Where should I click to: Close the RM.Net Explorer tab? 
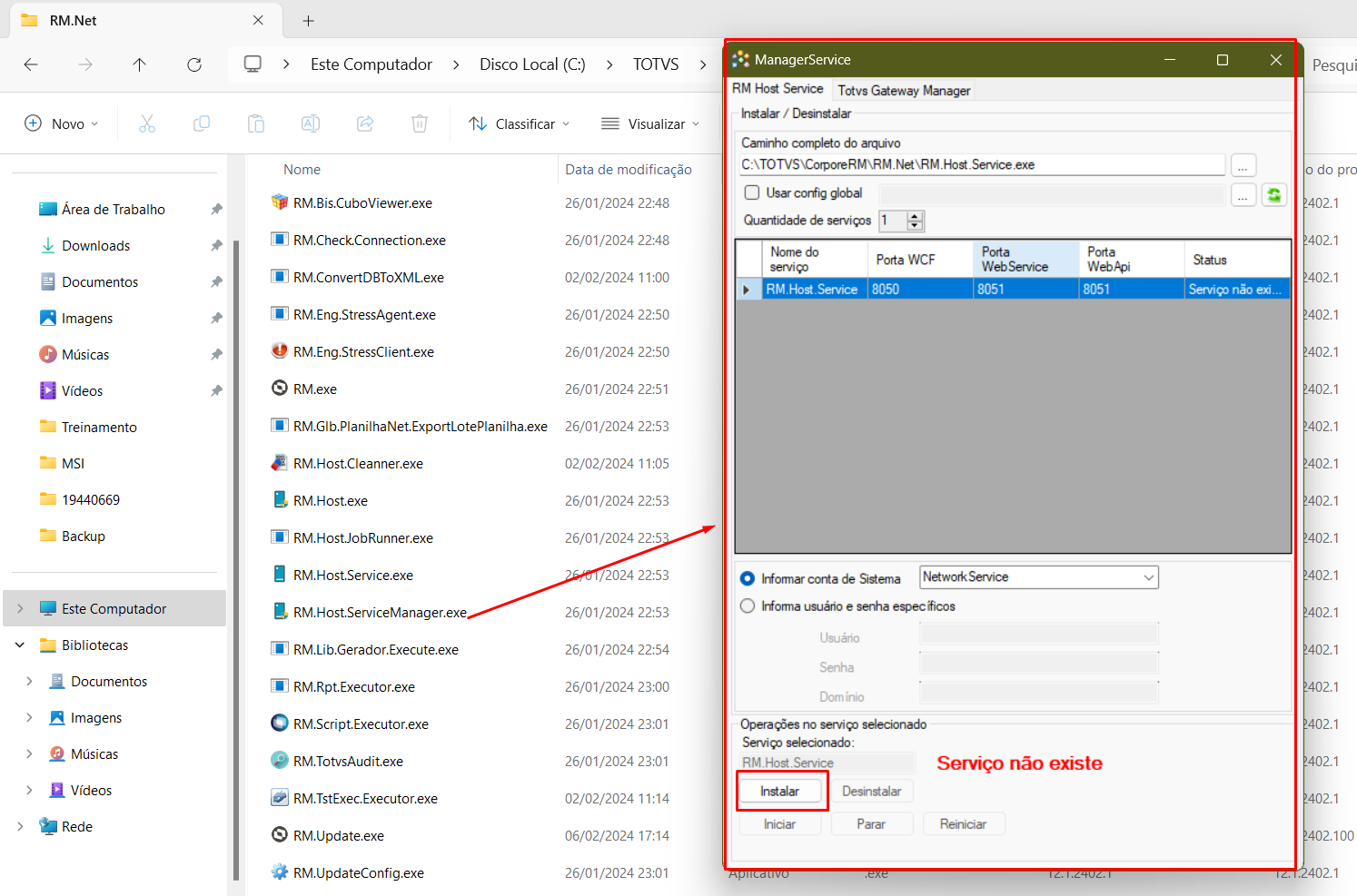[x=258, y=20]
